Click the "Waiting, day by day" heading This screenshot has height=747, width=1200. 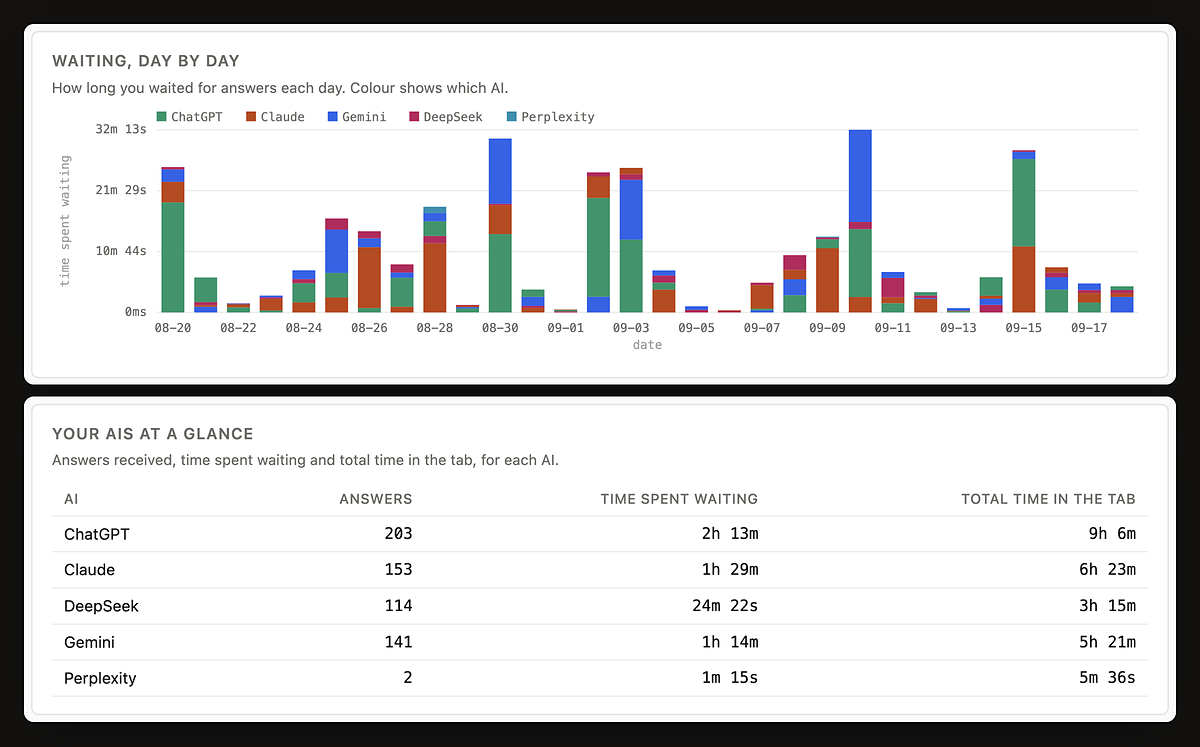(x=146, y=61)
